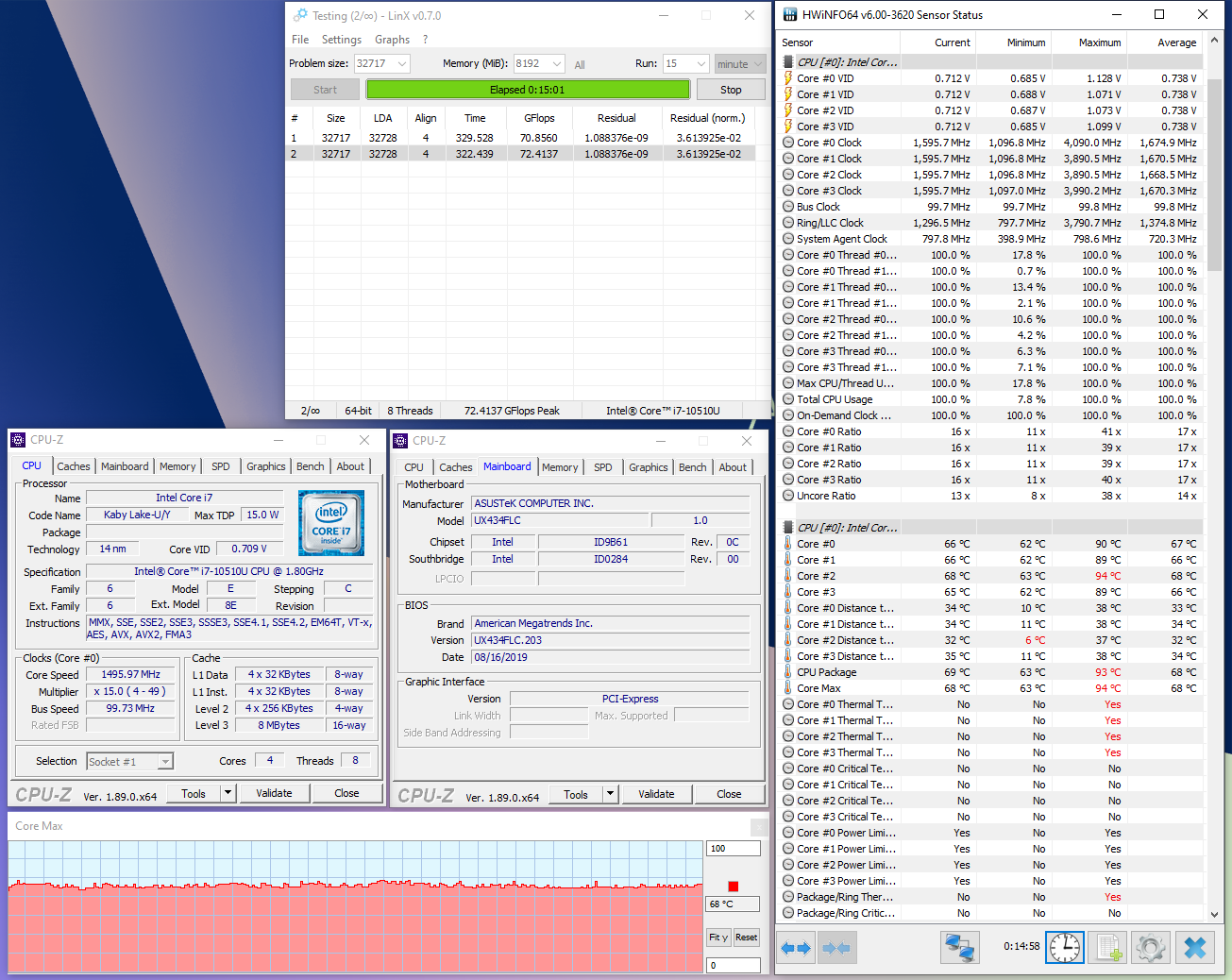Open the ? help menu in LinX
1232x980 pixels.
pyautogui.click(x=426, y=40)
